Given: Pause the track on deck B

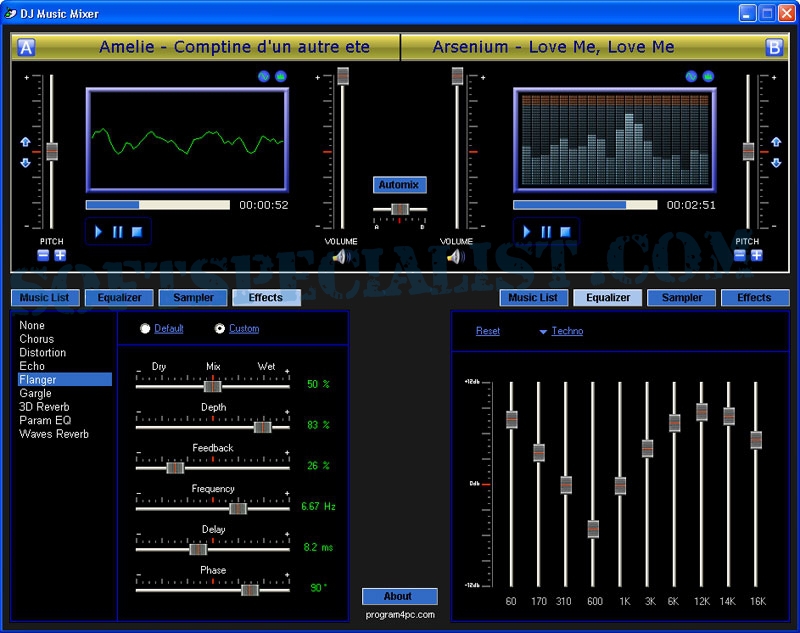Looking at the screenshot, I should point(546,232).
